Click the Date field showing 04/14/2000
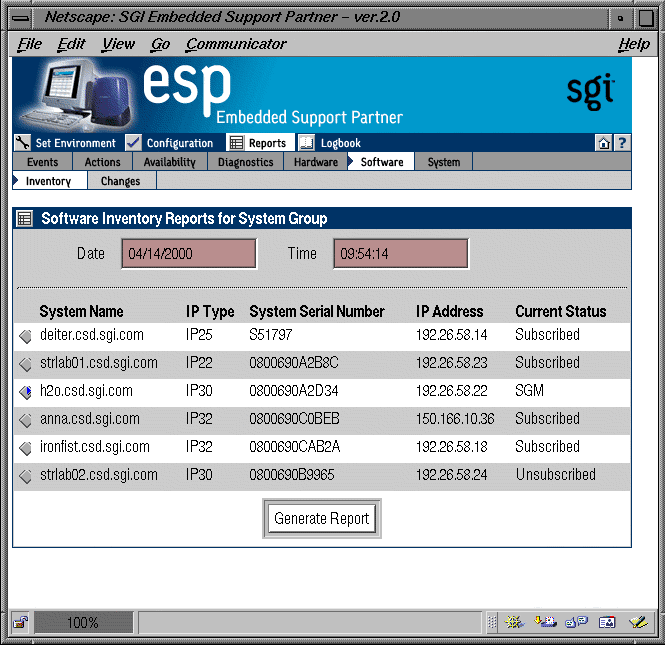This screenshot has height=645, width=665. 189,254
